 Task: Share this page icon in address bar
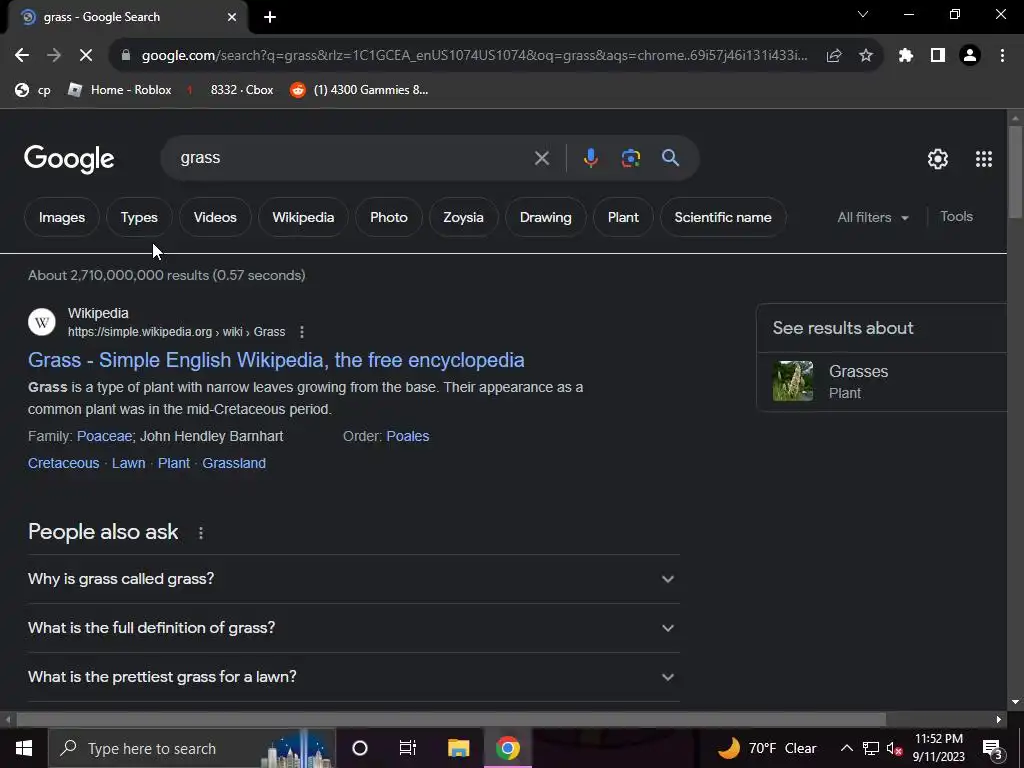click(834, 56)
